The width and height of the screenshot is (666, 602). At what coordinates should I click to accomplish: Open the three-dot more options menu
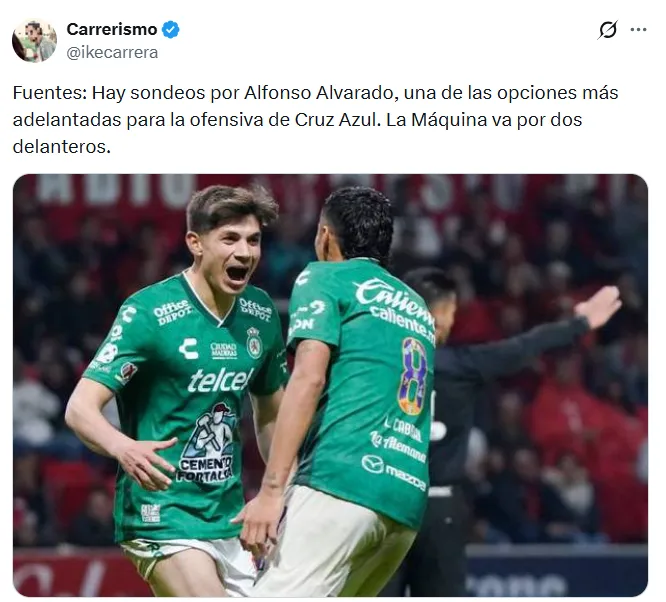click(638, 30)
